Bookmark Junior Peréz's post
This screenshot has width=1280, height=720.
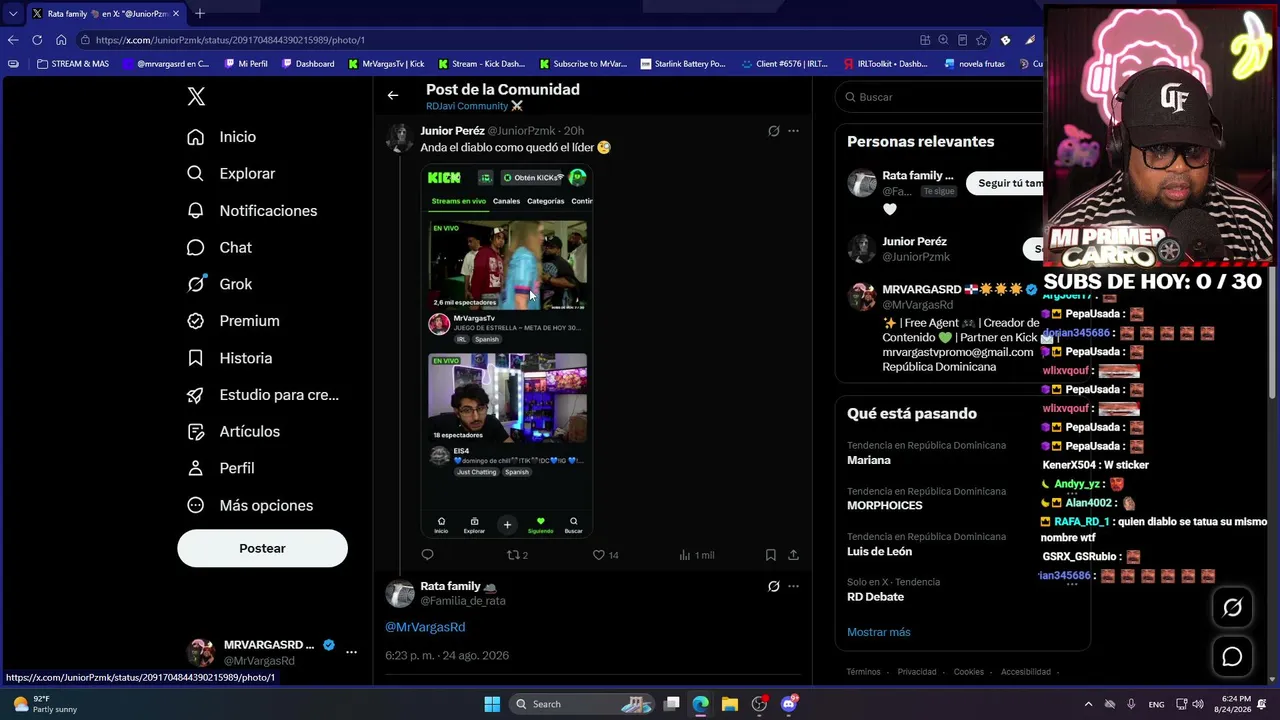click(x=770, y=555)
